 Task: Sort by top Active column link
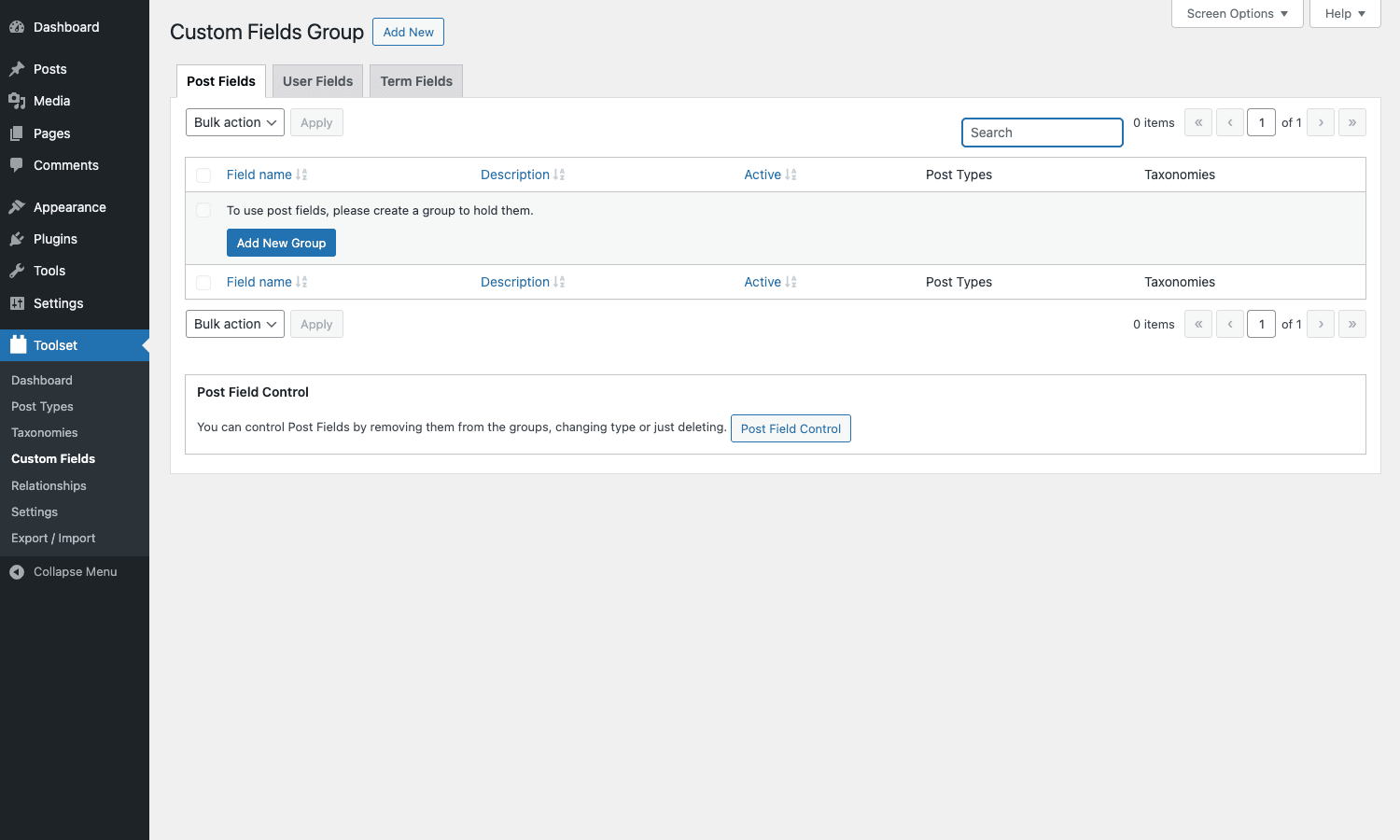tap(763, 175)
